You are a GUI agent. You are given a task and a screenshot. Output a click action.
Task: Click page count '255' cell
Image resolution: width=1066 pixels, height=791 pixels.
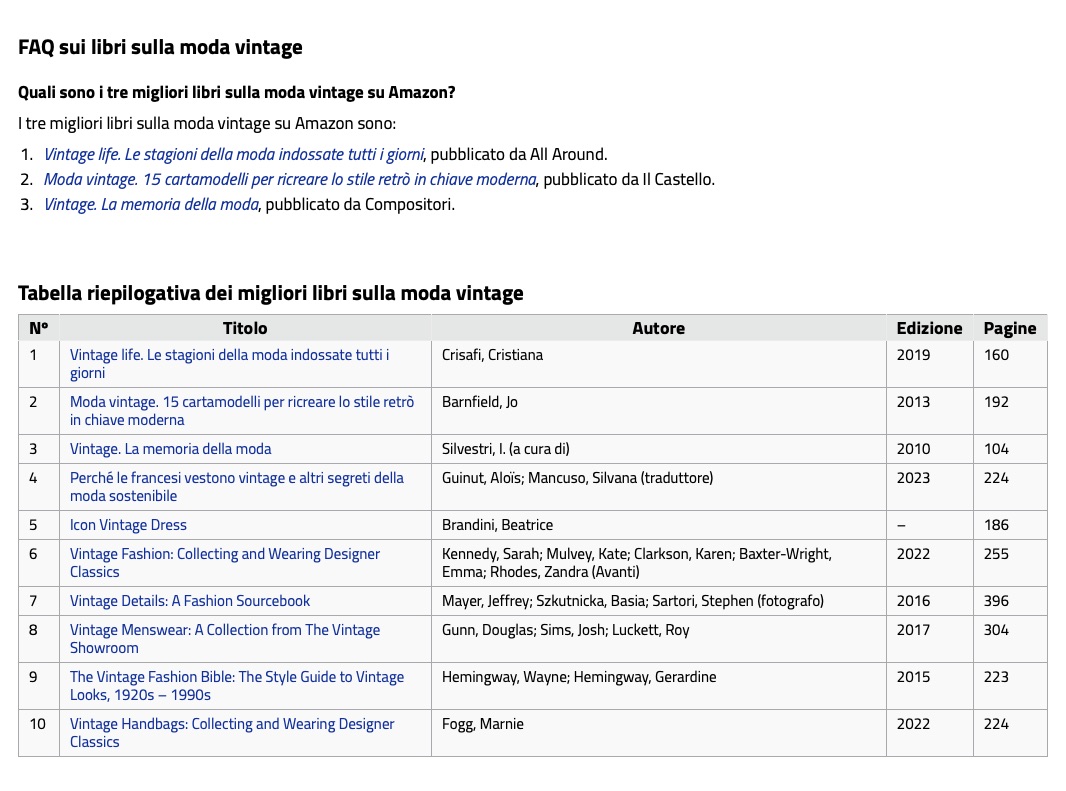pyautogui.click(x=1010, y=563)
